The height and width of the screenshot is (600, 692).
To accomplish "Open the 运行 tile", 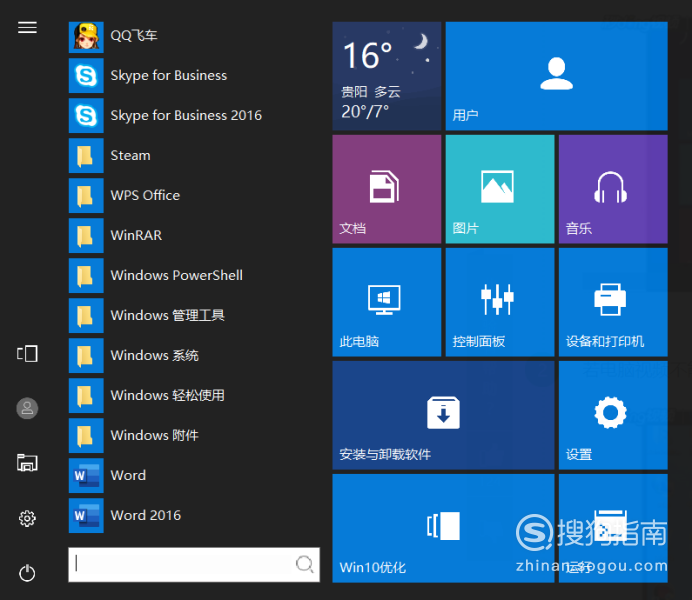I will (613, 528).
